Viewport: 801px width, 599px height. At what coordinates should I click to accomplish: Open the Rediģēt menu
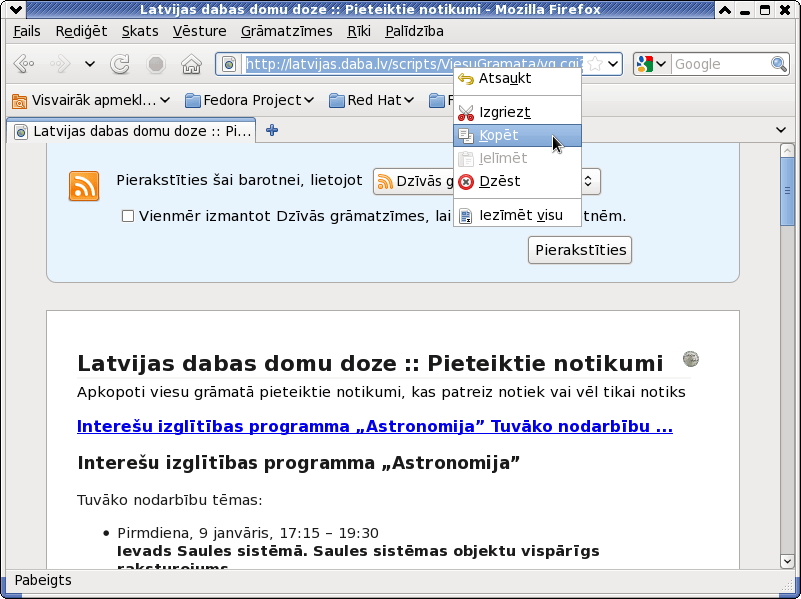pyautogui.click(x=81, y=31)
